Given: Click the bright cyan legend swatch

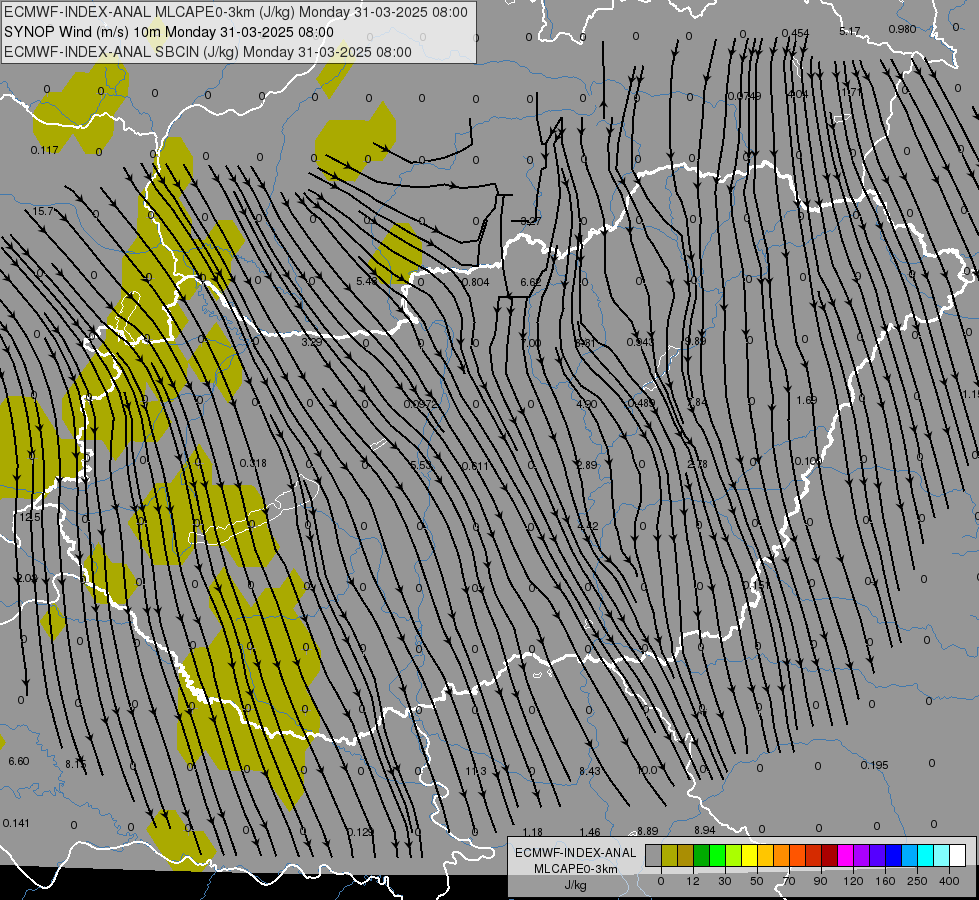Looking at the screenshot, I should coord(926,856).
